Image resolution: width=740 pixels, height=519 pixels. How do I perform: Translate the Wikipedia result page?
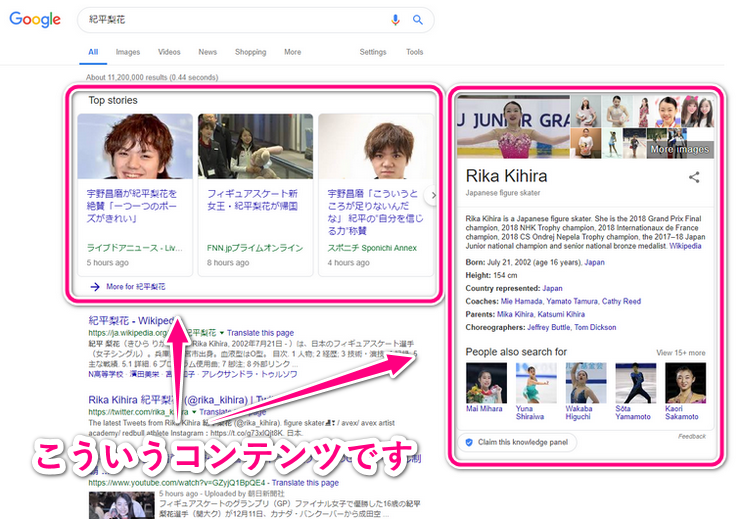point(260,333)
